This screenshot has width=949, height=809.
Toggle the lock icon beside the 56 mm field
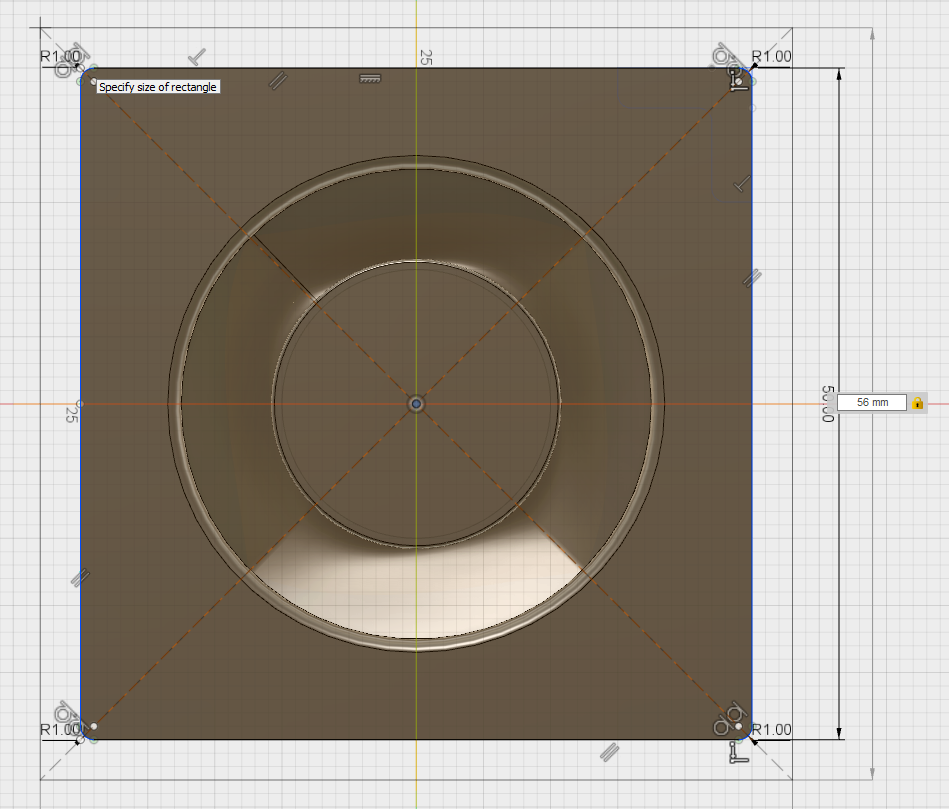[x=918, y=402]
